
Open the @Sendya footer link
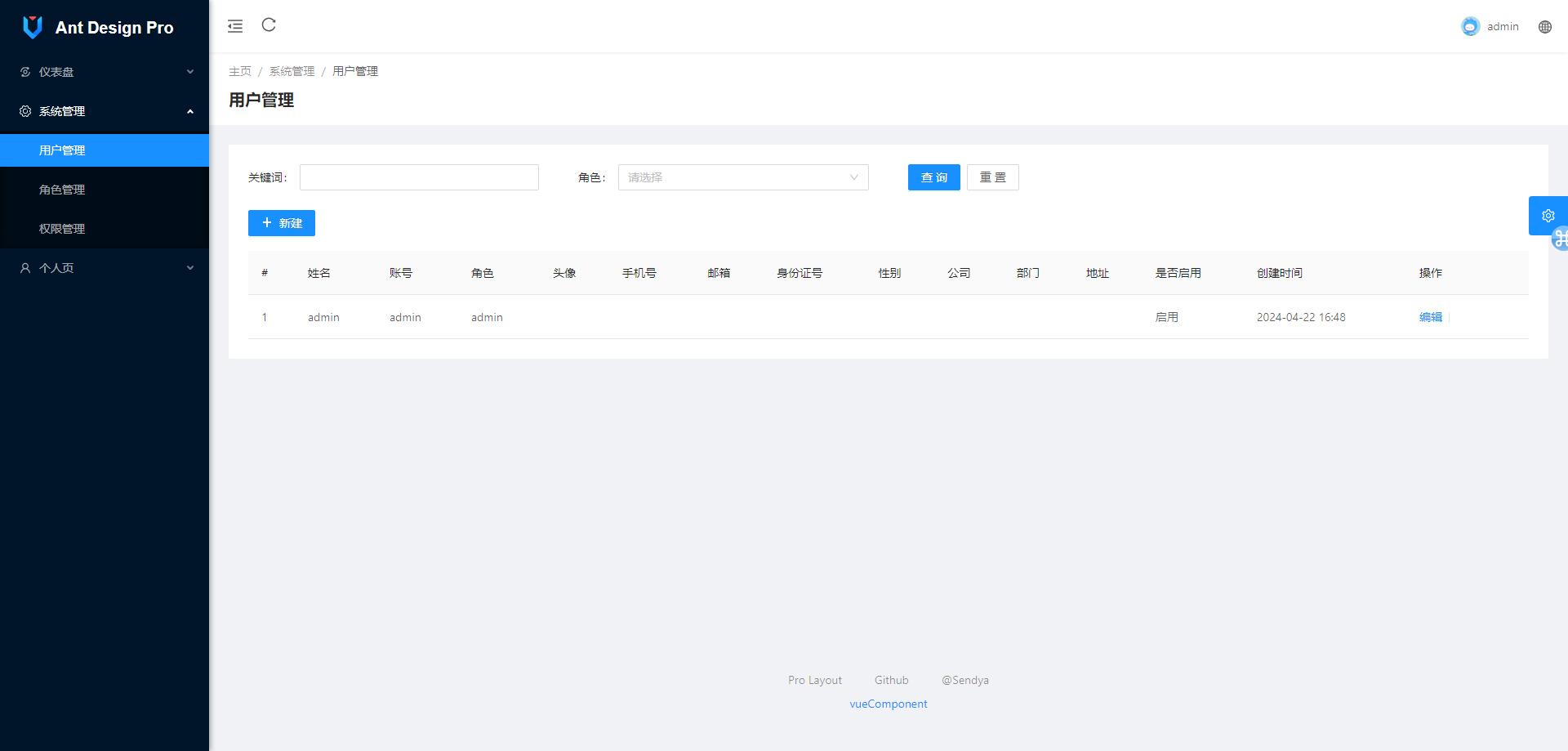tap(965, 680)
